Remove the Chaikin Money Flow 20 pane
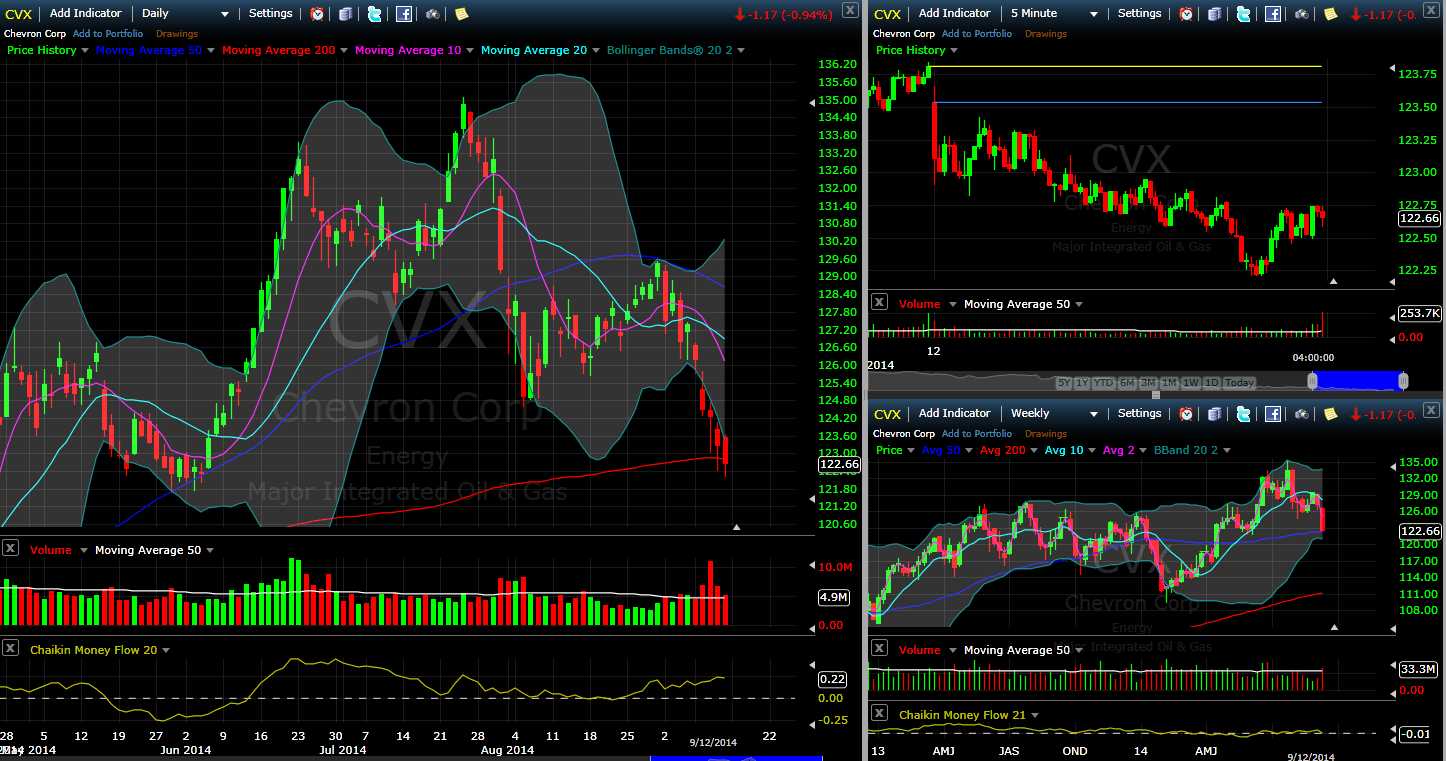1446x761 pixels. [10, 647]
